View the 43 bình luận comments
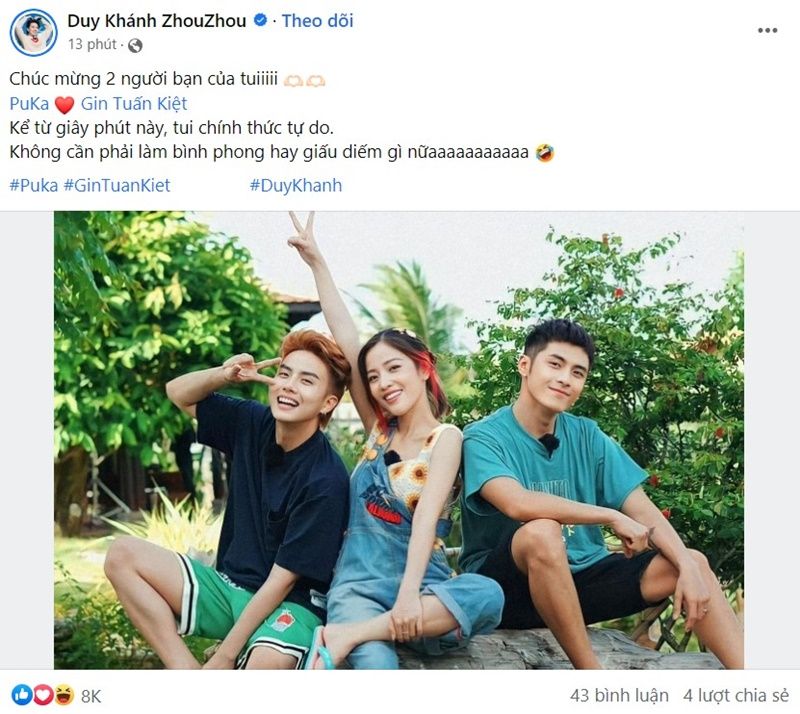Screen dimensions: 800x714 pyautogui.click(x=619, y=695)
